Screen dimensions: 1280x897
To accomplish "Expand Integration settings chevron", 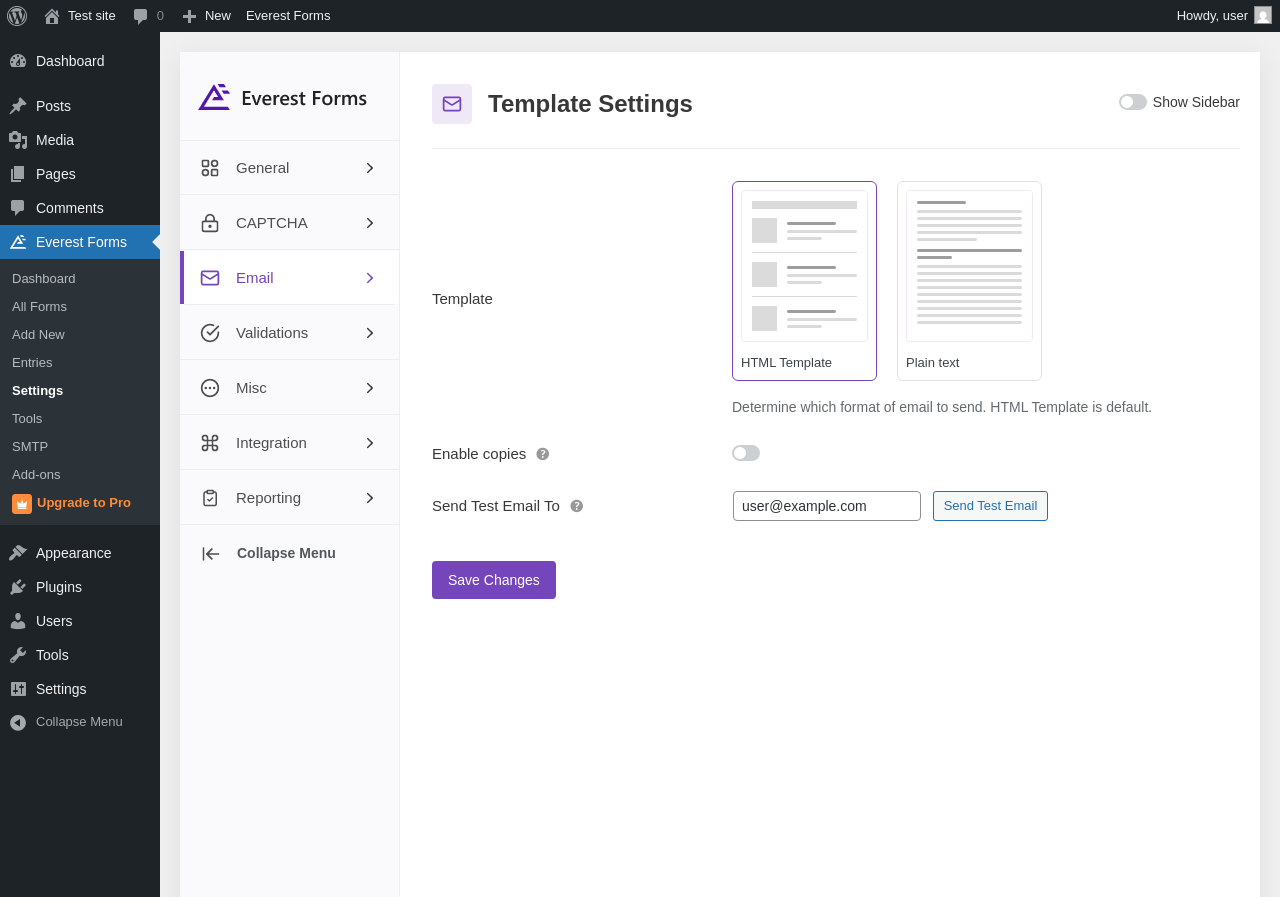I will pyautogui.click(x=370, y=443).
